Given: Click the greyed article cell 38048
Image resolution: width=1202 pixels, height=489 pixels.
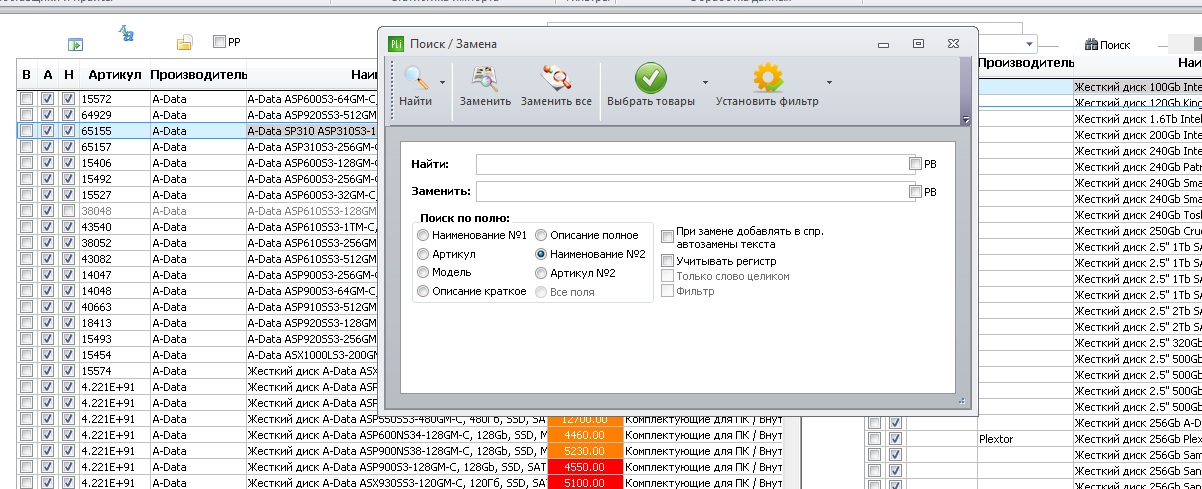Looking at the screenshot, I should (x=113, y=211).
